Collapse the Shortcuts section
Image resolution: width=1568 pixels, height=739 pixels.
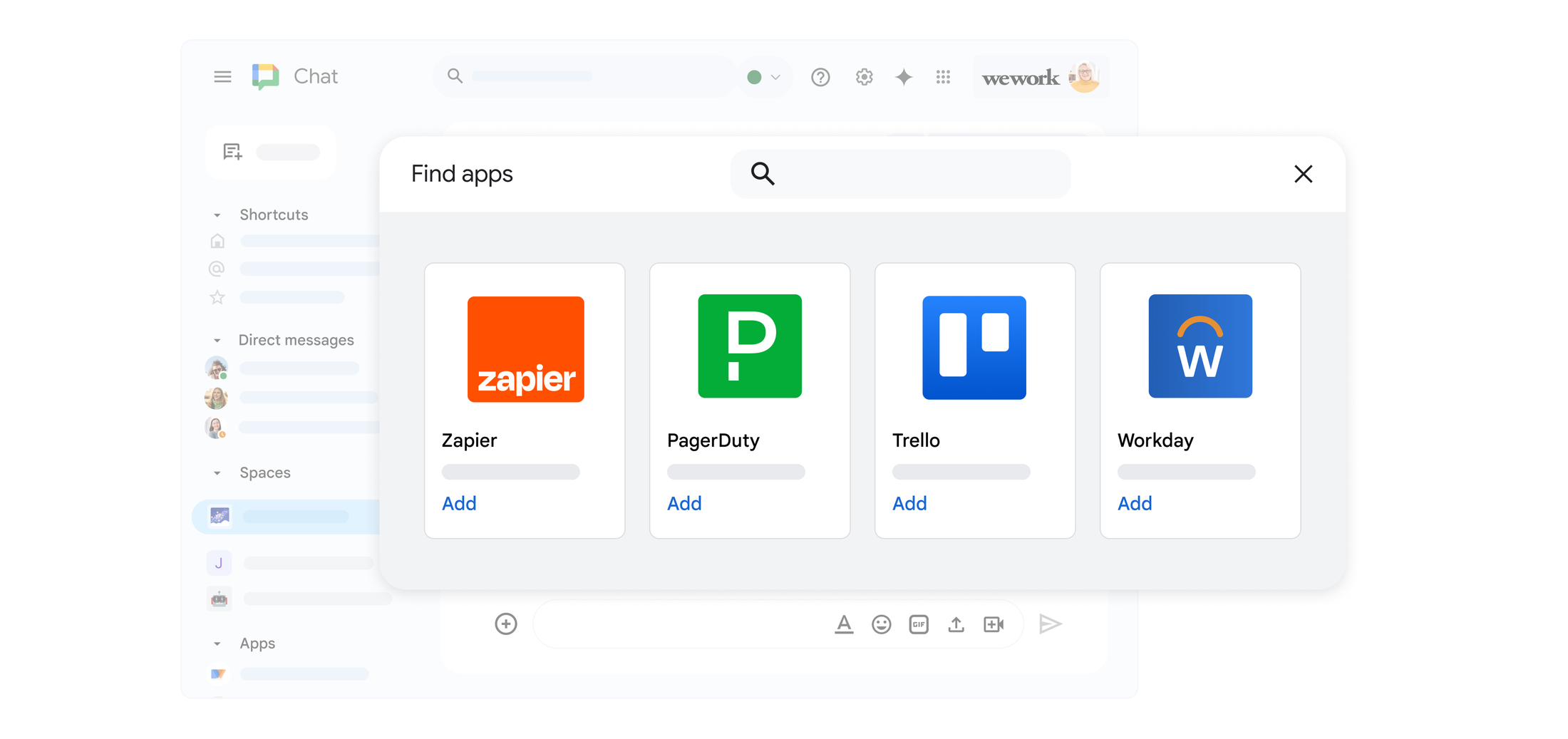pyautogui.click(x=217, y=215)
